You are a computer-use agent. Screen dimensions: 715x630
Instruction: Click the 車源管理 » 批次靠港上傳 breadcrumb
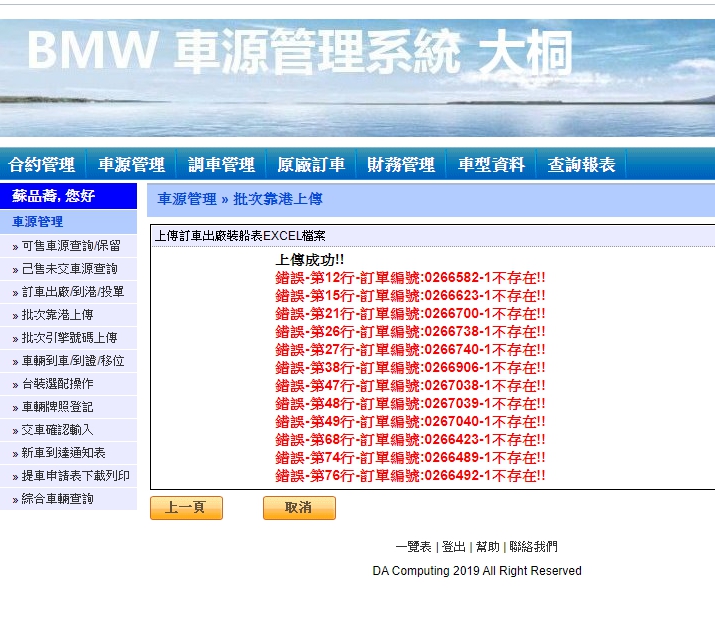240,199
